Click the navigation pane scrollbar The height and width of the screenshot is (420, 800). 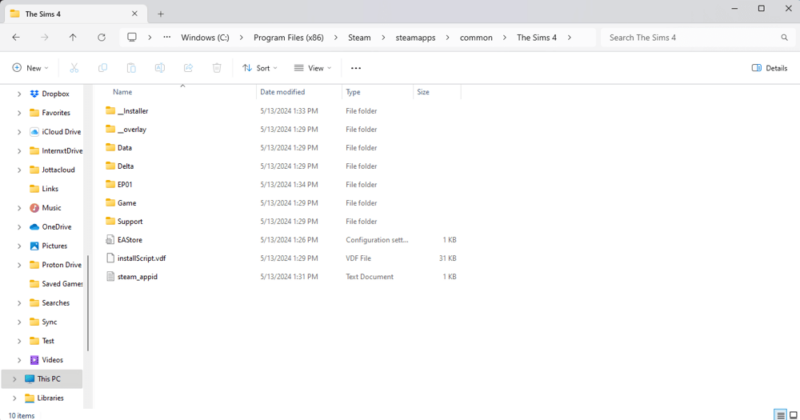pyautogui.click(x=88, y=303)
